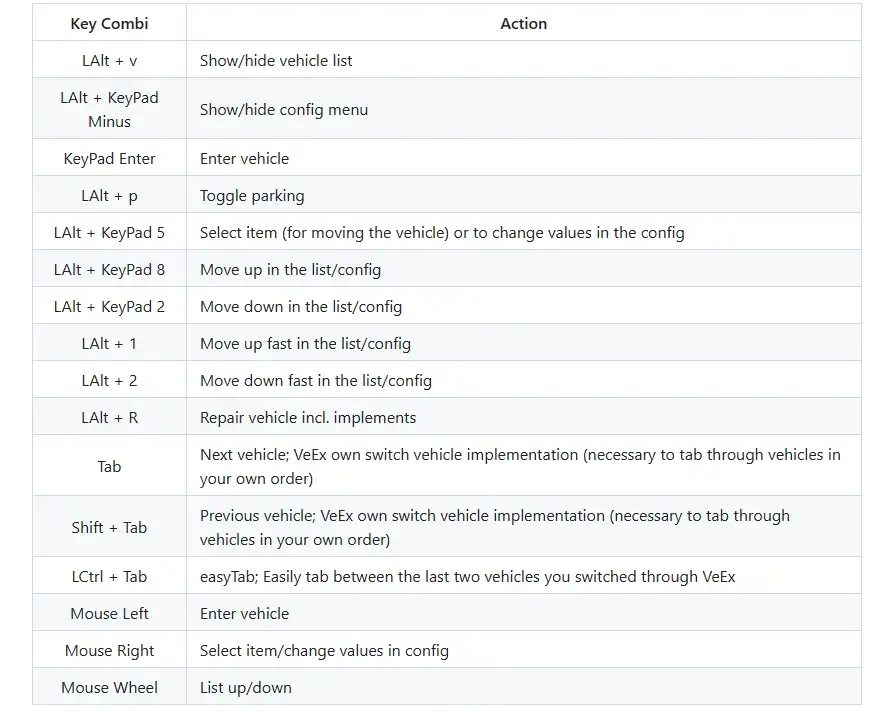Select the "LAlt + KeyPad 5" cell
The height and width of the screenshot is (717, 869).
point(109,233)
